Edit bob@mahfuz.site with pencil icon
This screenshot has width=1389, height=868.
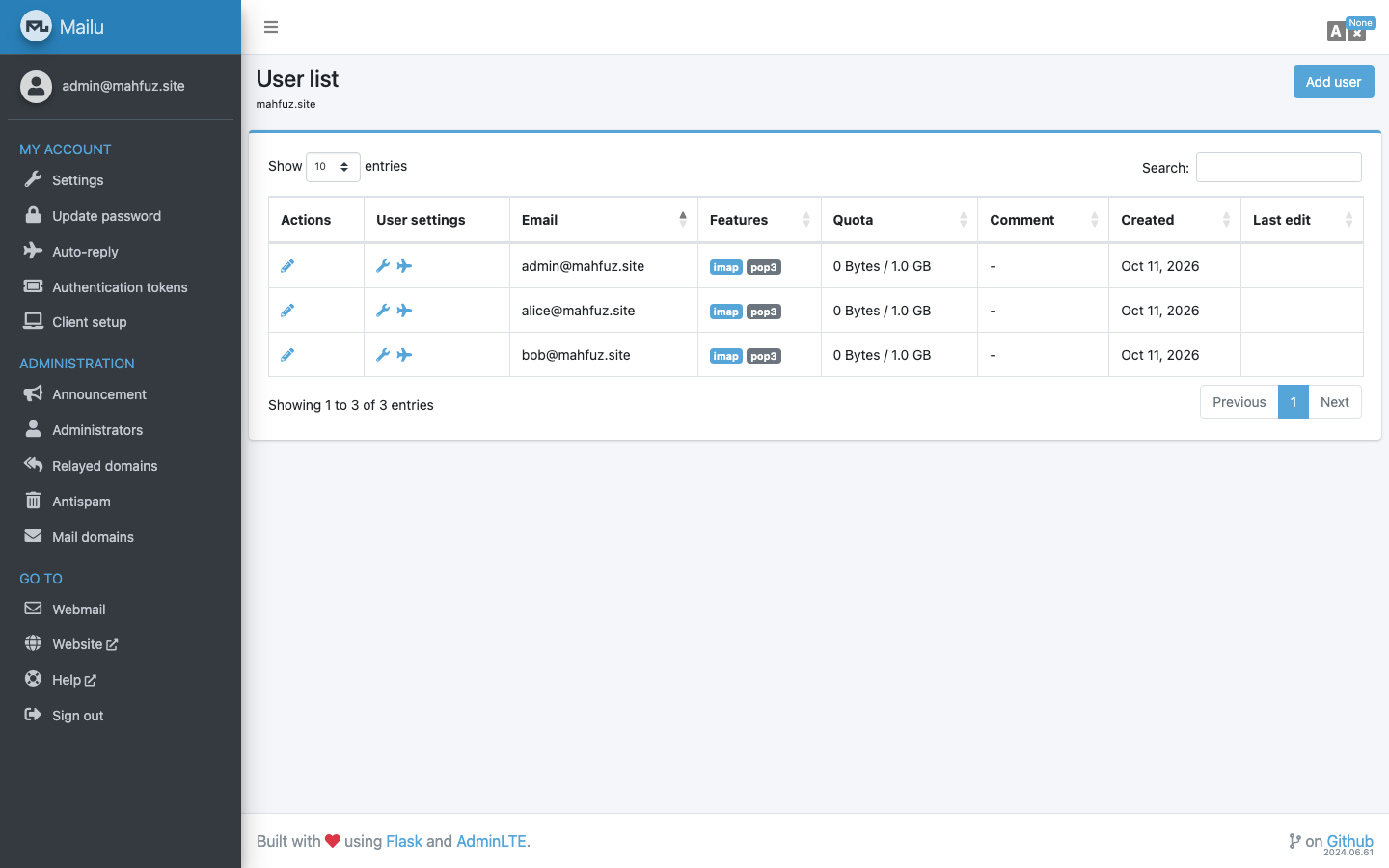point(287,355)
